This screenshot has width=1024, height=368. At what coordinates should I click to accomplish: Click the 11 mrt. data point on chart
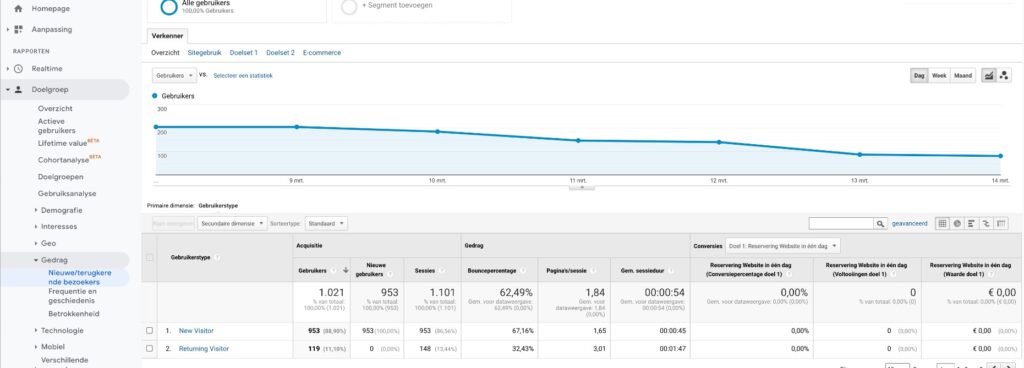click(x=578, y=140)
